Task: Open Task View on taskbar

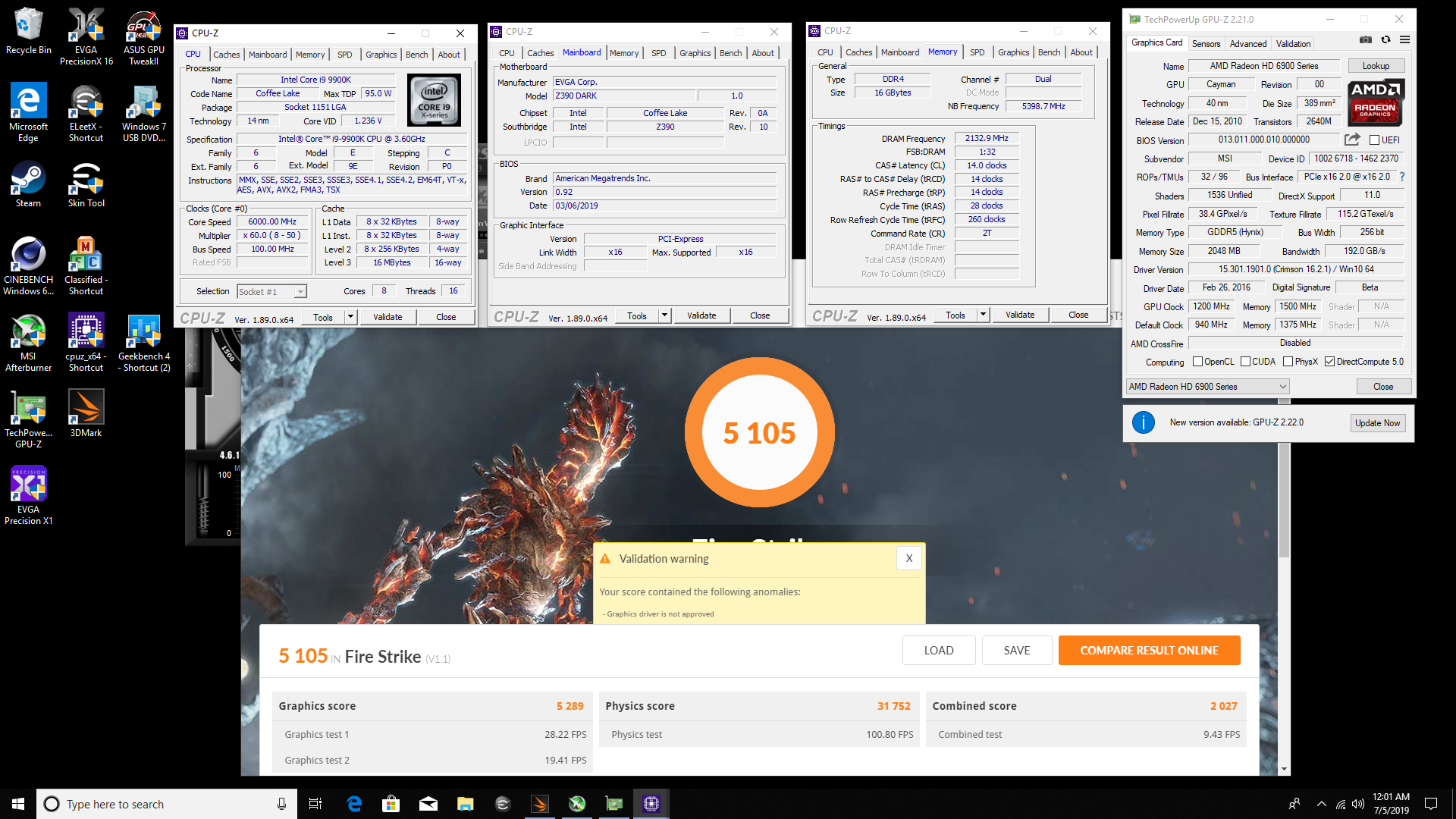Action: click(315, 804)
